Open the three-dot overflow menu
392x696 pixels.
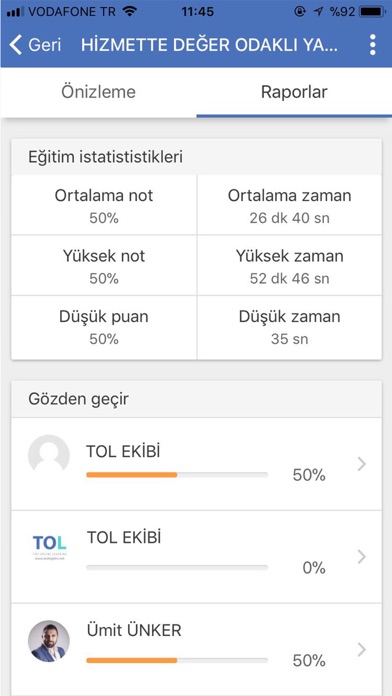(x=372, y=45)
